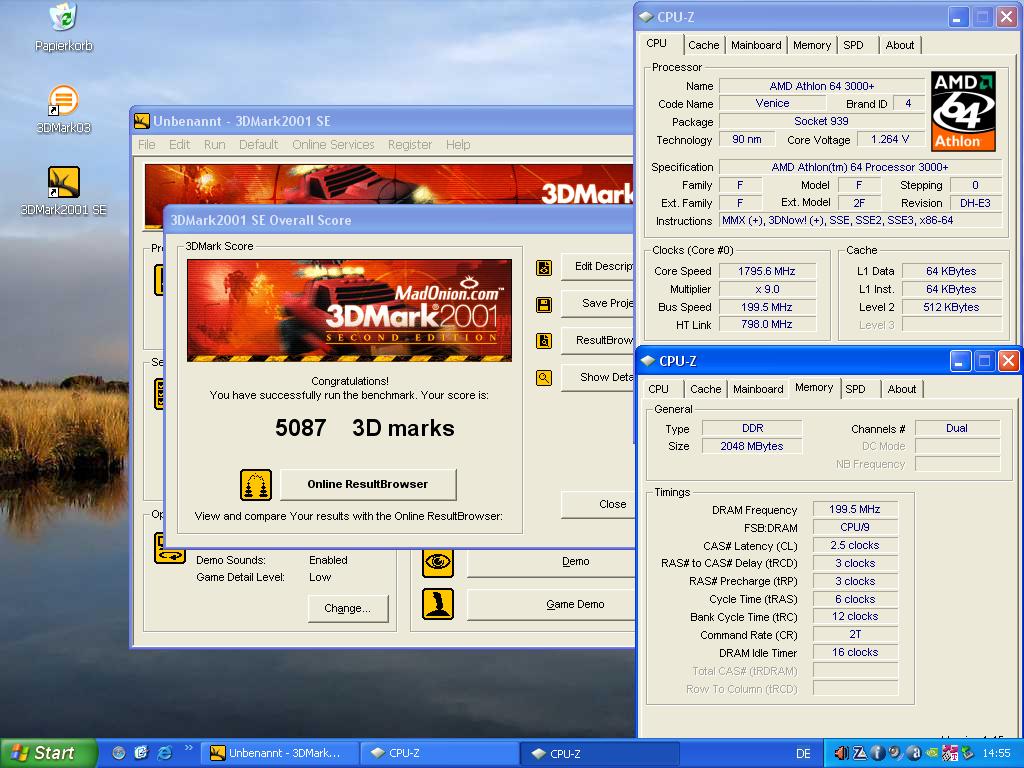This screenshot has height=768, width=1024.
Task: Click the NVIDIA tray icon
Action: [x=932, y=754]
